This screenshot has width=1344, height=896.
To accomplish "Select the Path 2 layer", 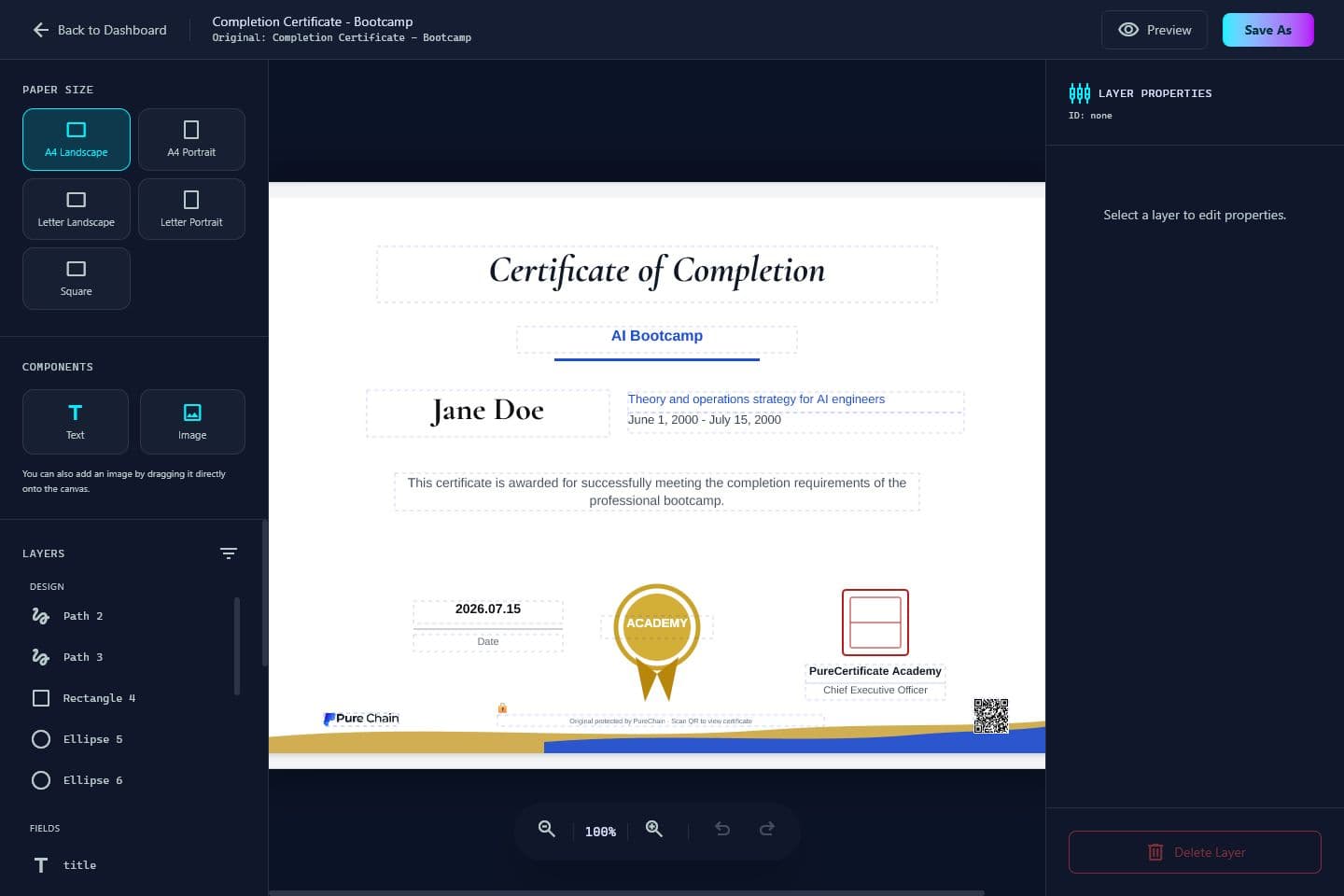I will (131, 616).
